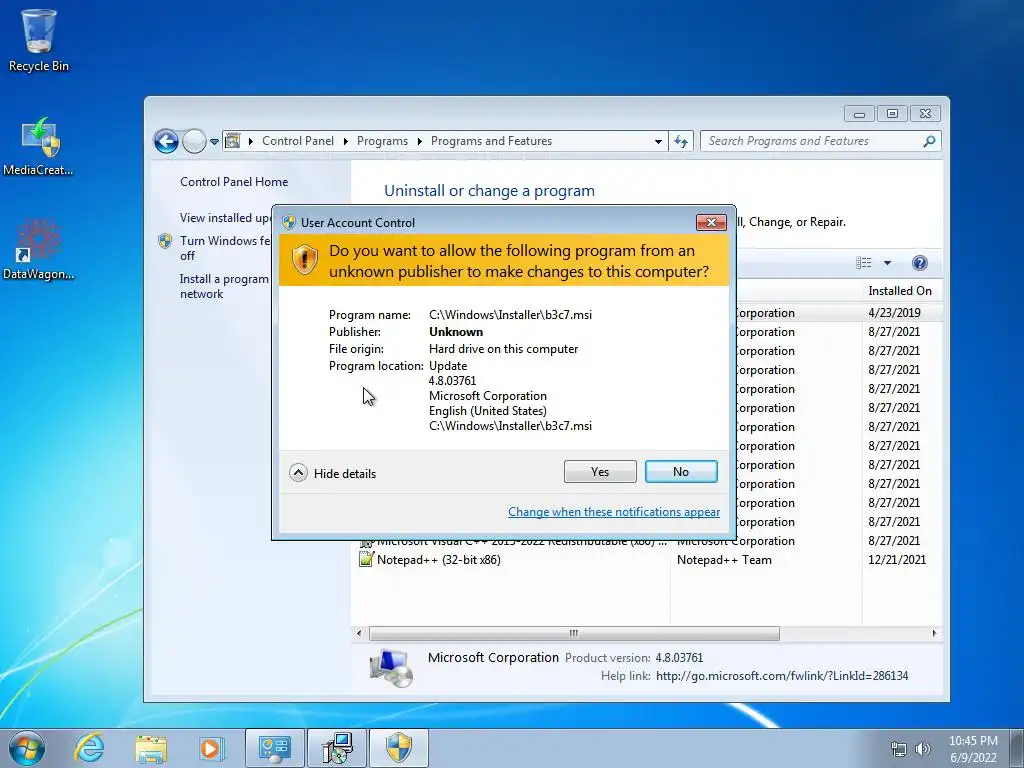
Task: Click the program icon in details pane
Action: [x=391, y=667]
